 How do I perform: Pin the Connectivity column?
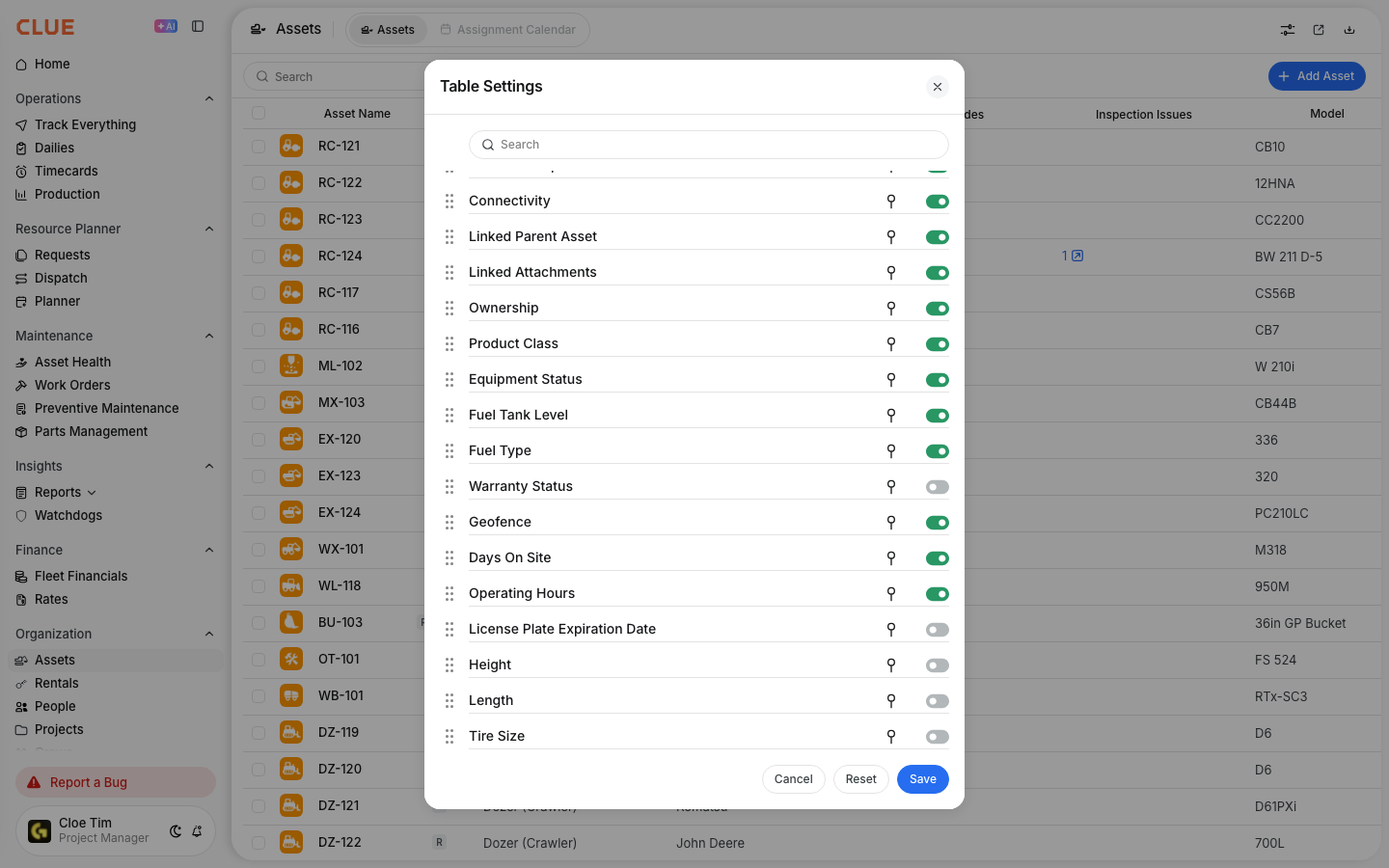click(x=891, y=201)
